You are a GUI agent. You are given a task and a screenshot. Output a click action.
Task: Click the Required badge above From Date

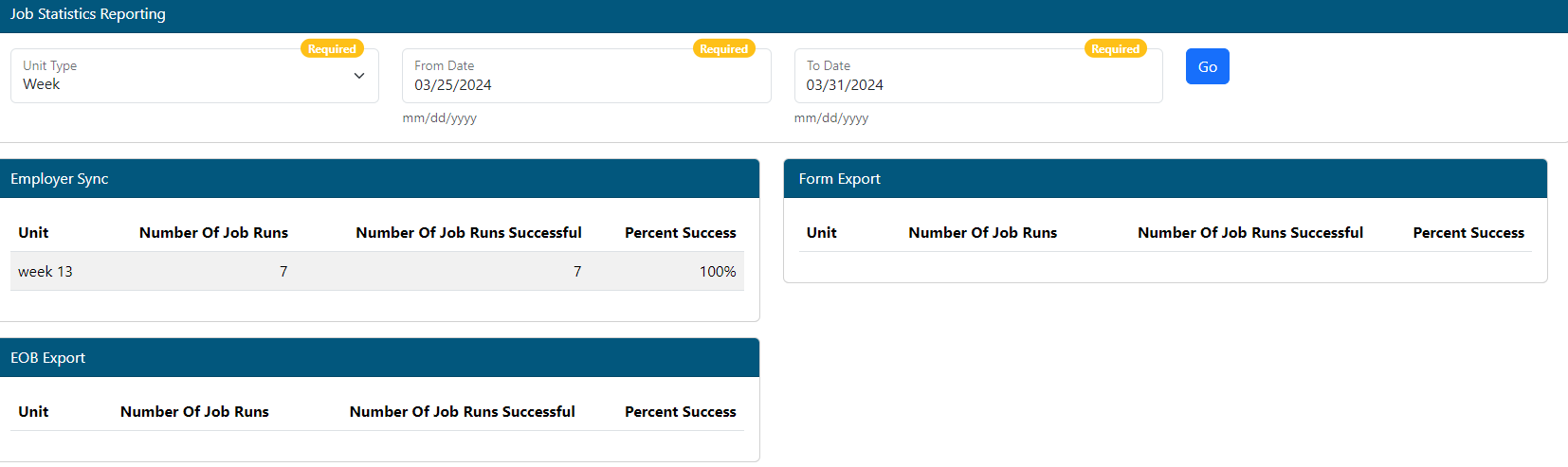pyautogui.click(x=723, y=49)
